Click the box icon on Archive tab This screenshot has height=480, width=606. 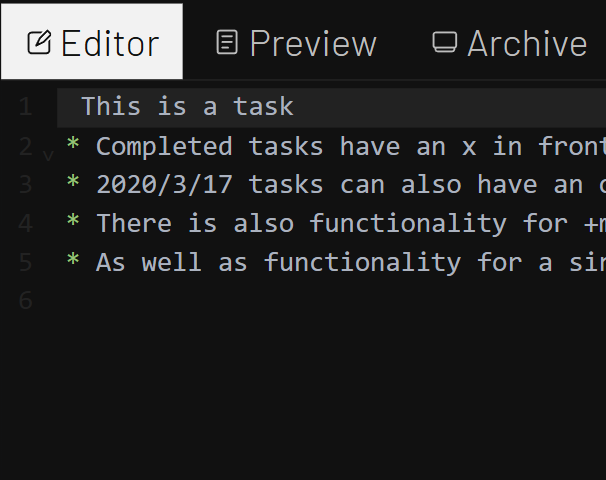pyautogui.click(x=444, y=43)
